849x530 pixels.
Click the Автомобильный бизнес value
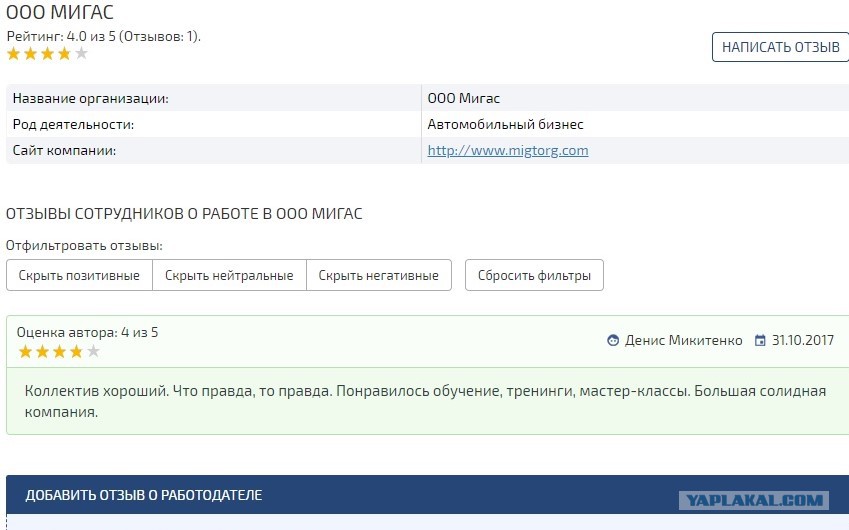tap(505, 125)
